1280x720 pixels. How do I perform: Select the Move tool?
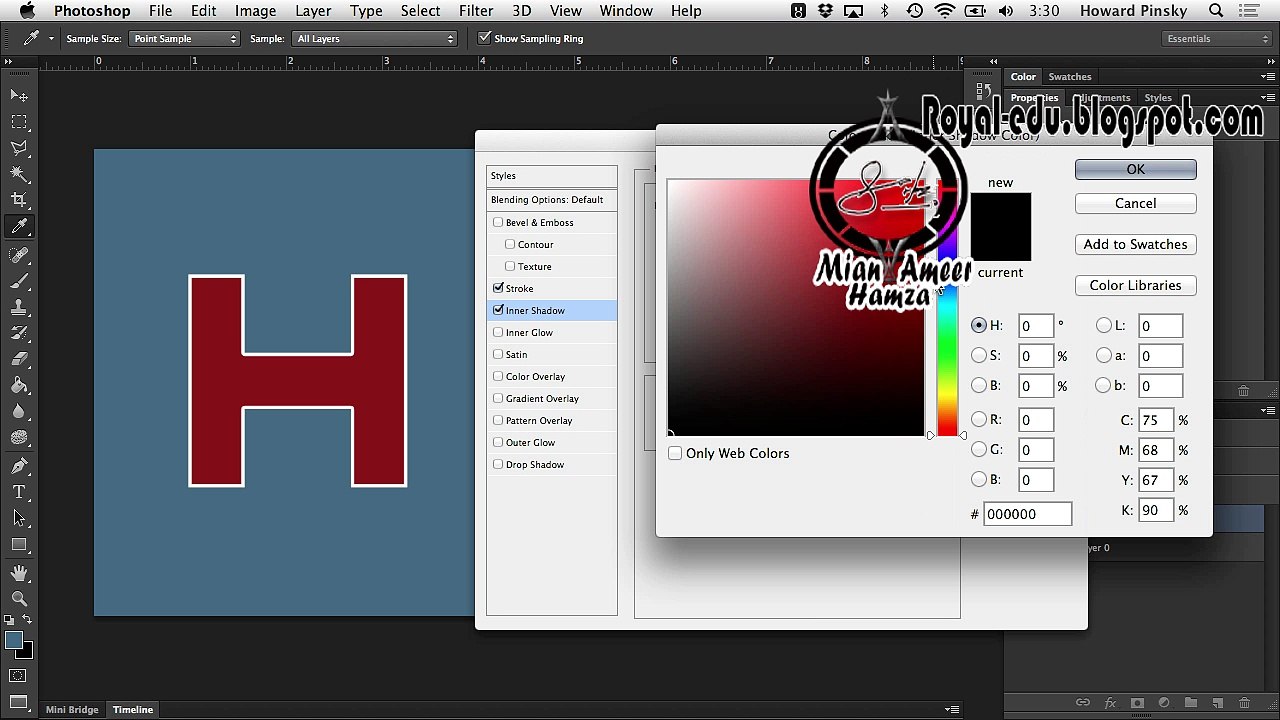(x=19, y=95)
